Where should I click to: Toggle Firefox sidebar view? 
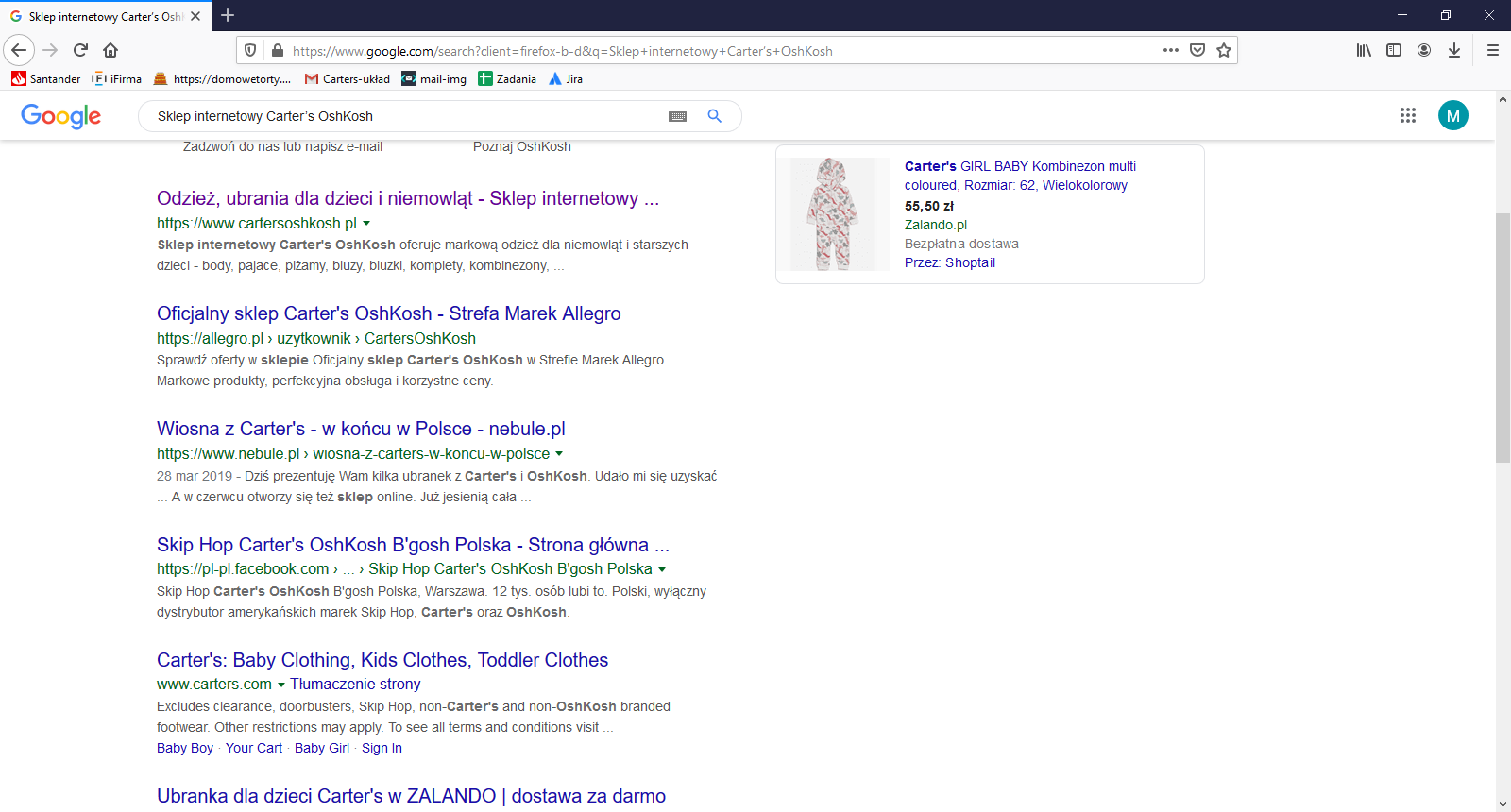[x=1394, y=50]
